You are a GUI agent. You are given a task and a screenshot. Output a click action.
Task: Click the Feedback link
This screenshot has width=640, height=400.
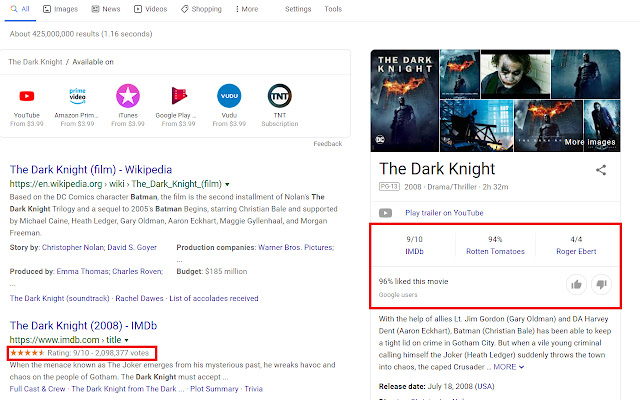(327, 144)
